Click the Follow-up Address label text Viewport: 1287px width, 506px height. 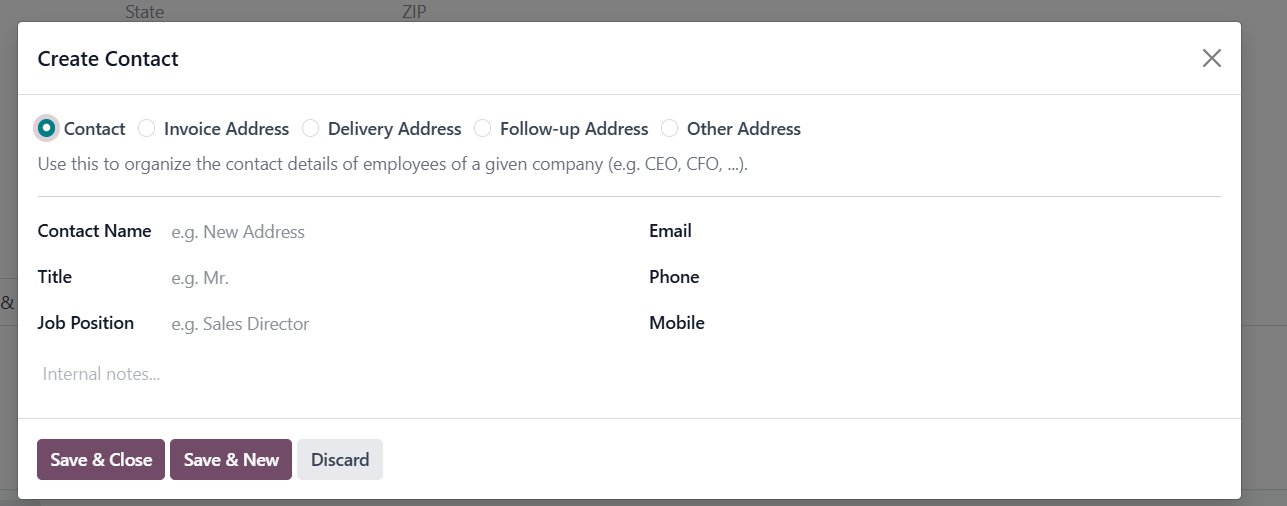click(574, 129)
